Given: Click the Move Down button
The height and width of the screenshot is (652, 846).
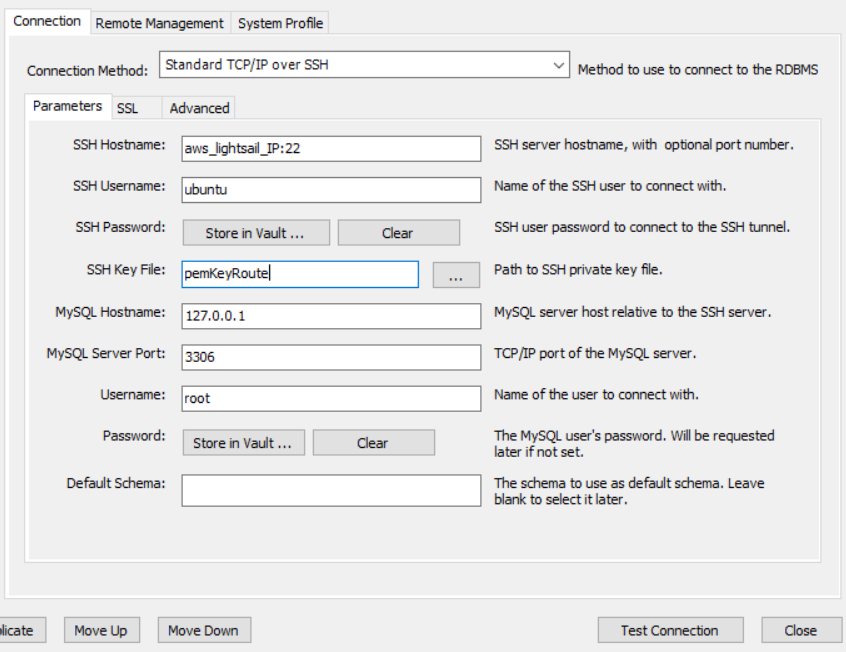Looking at the screenshot, I should coord(204,630).
